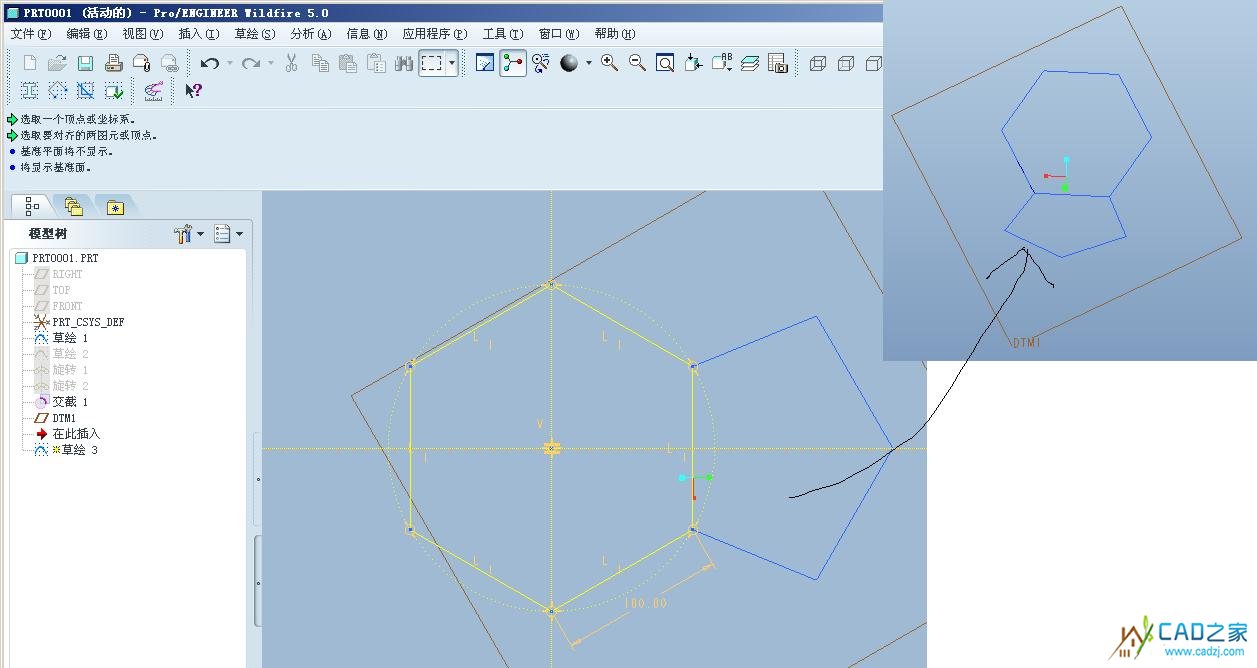Click the Refit view icon
Image resolution: width=1257 pixels, height=668 pixels.
(x=665, y=63)
